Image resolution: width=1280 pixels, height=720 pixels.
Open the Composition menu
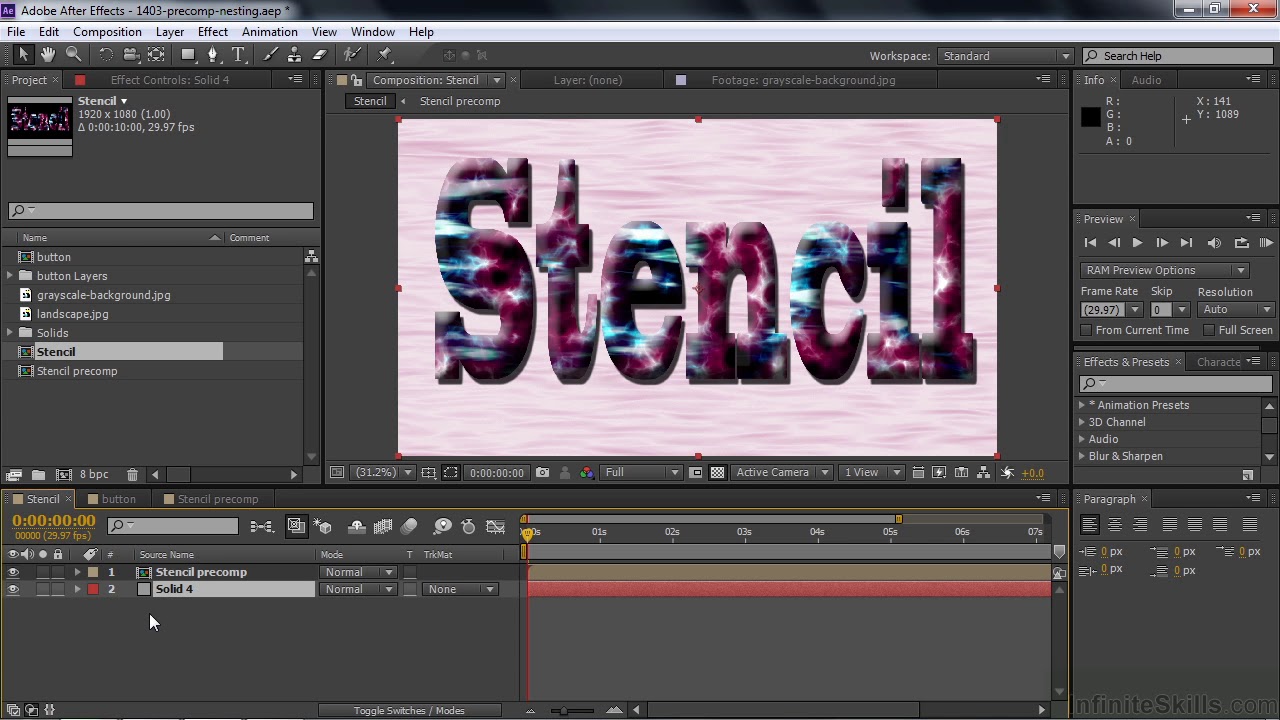pyautogui.click(x=107, y=32)
